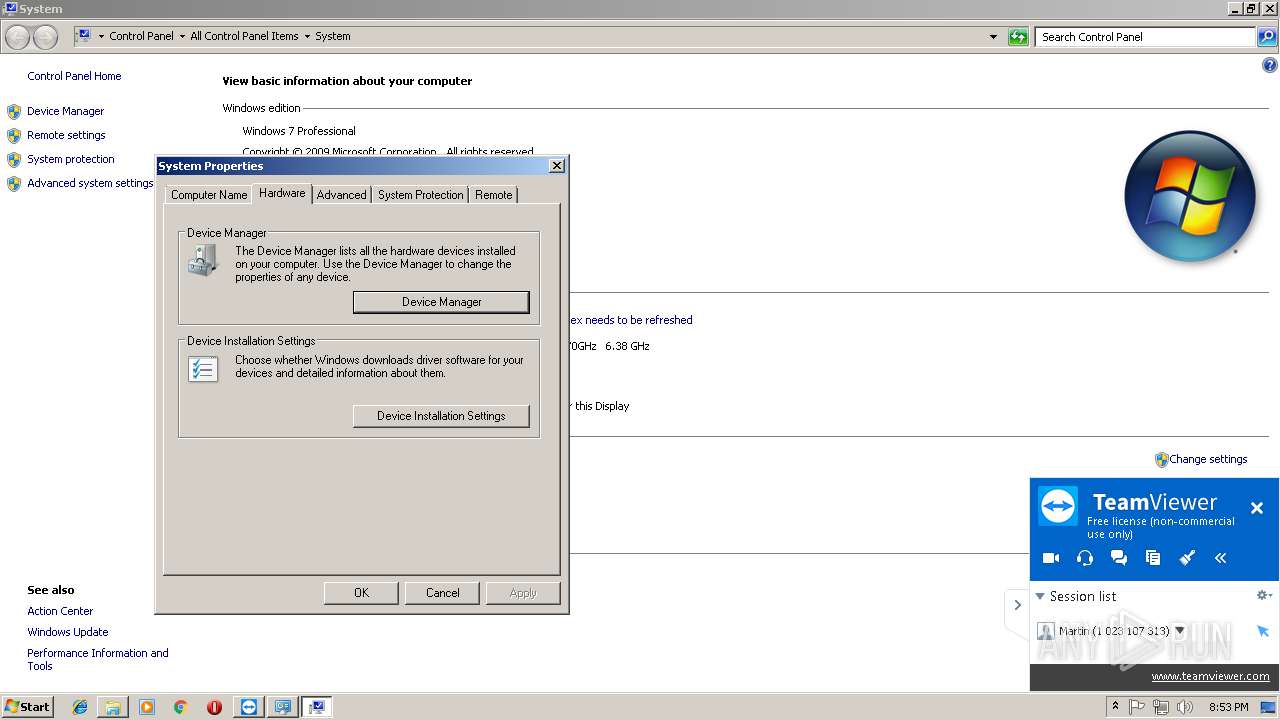The width and height of the screenshot is (1280, 720).
Task: Open Google Chrome from taskbar
Action: coord(181,707)
